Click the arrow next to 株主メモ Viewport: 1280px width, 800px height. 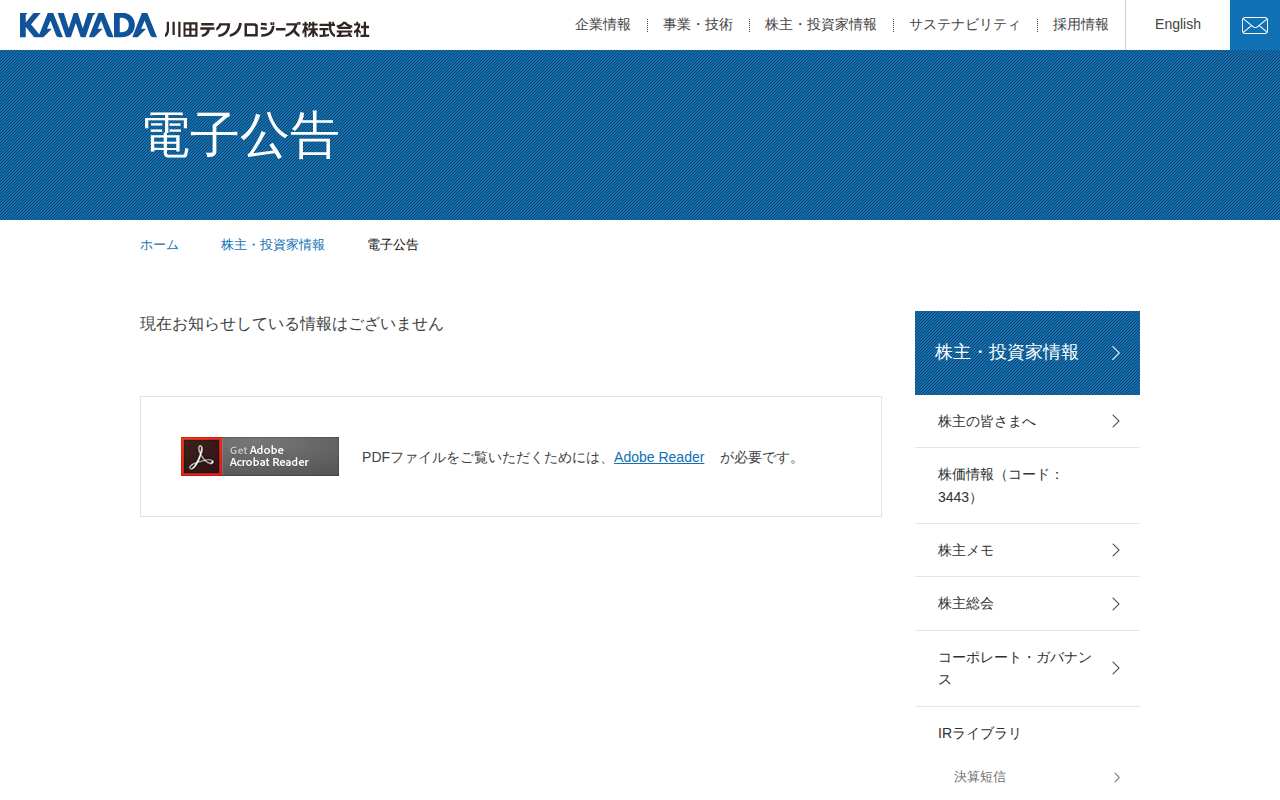point(1116,550)
